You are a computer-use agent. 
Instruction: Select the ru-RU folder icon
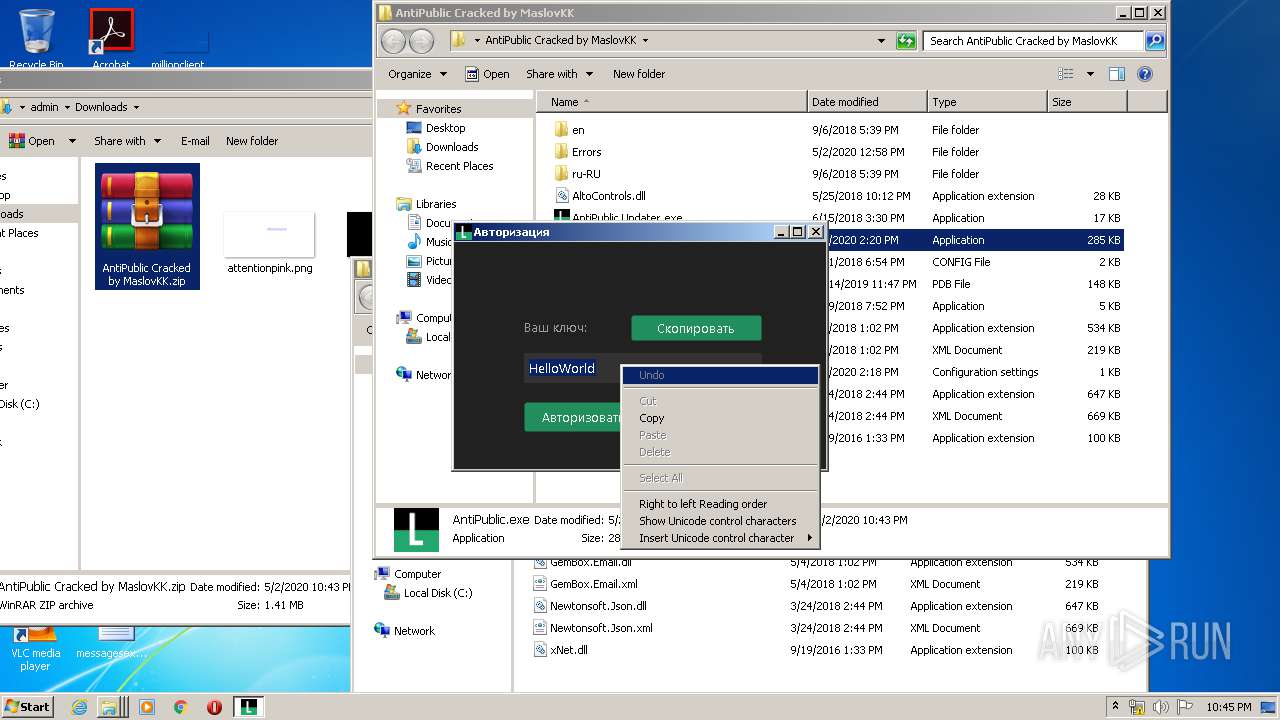pyautogui.click(x=561, y=174)
